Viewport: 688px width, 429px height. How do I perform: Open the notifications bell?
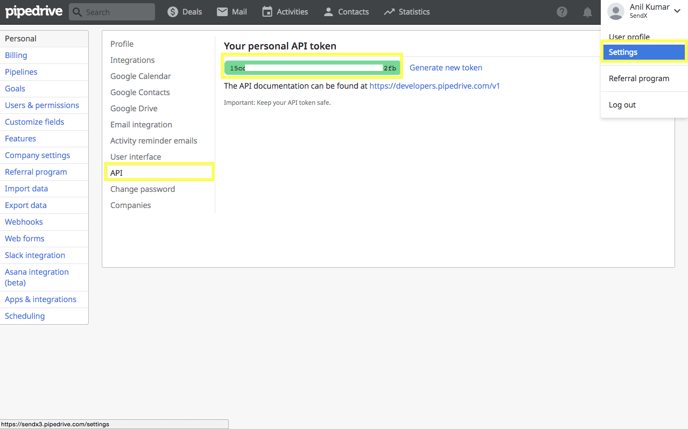587,12
